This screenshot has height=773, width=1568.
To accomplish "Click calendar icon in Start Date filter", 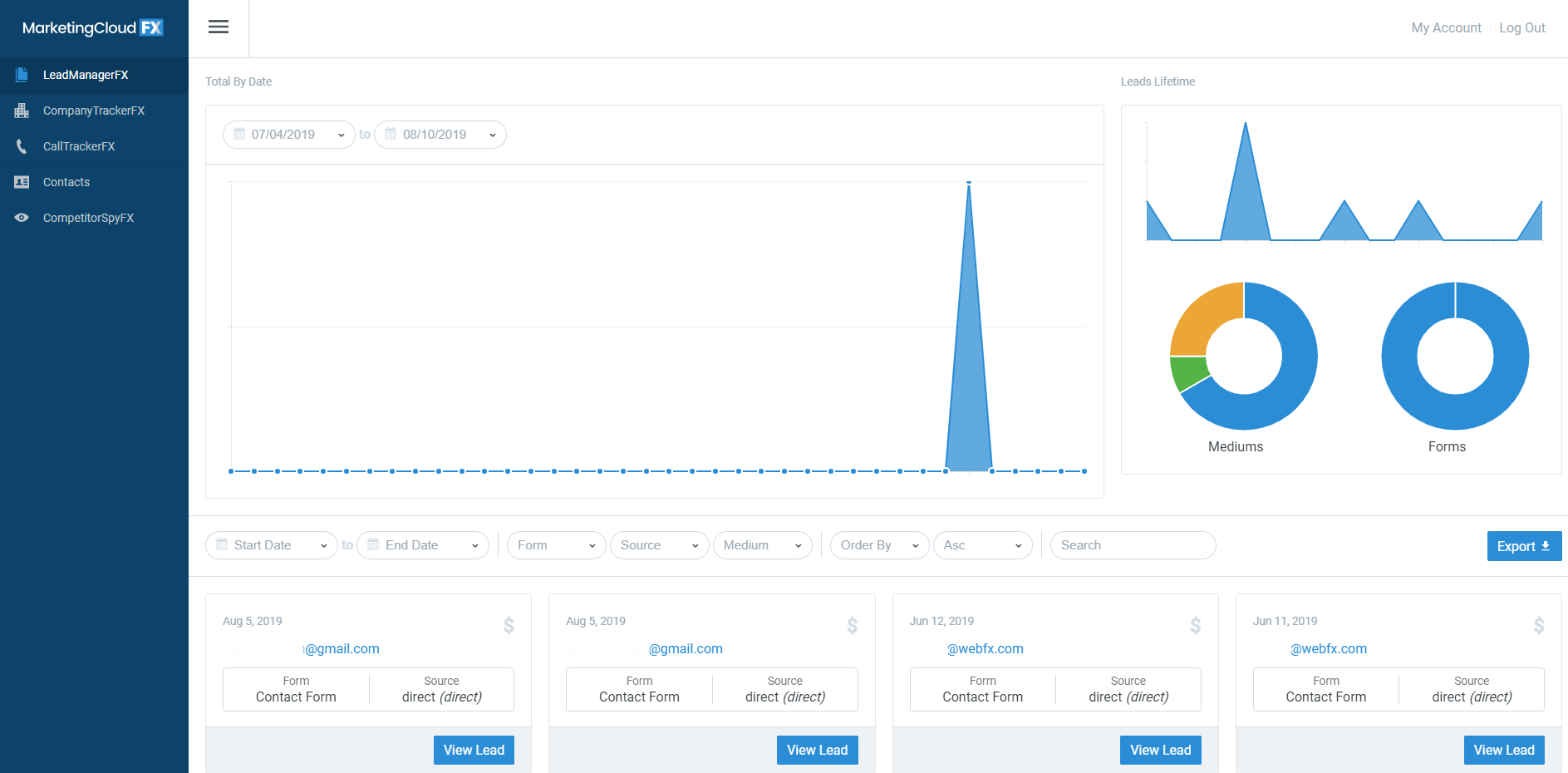I will tap(222, 544).
